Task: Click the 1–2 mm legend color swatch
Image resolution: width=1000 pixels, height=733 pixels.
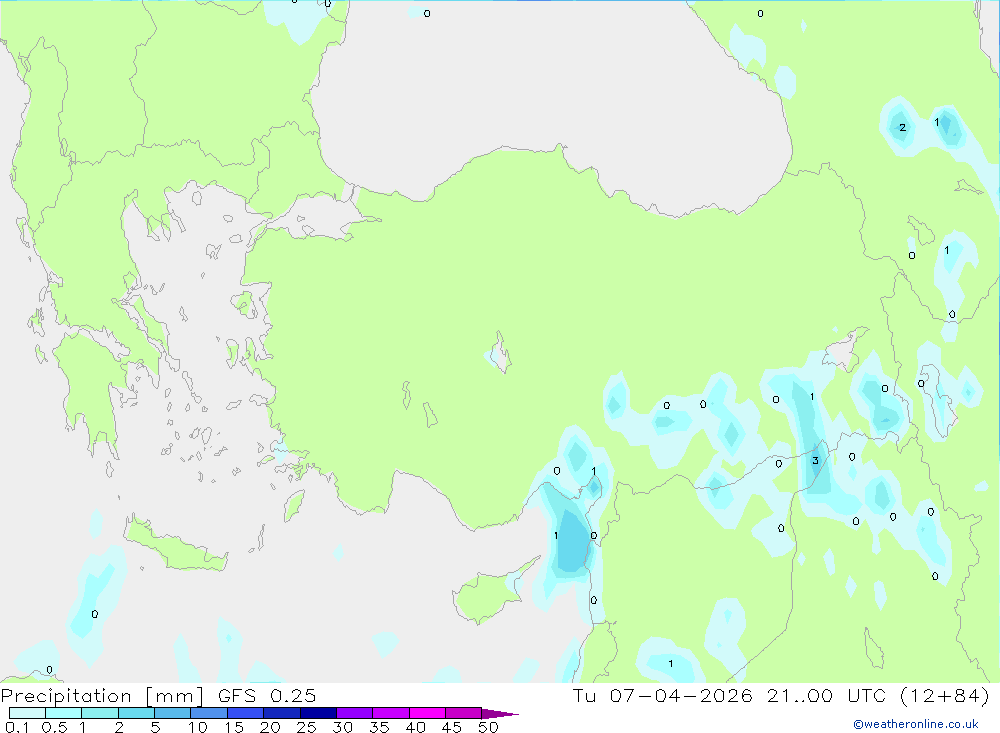Action: click(x=100, y=713)
